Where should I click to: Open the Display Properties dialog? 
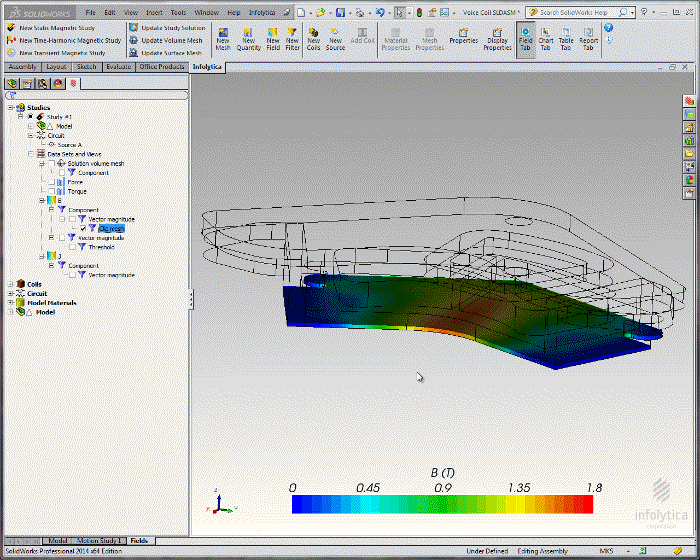tap(496, 39)
